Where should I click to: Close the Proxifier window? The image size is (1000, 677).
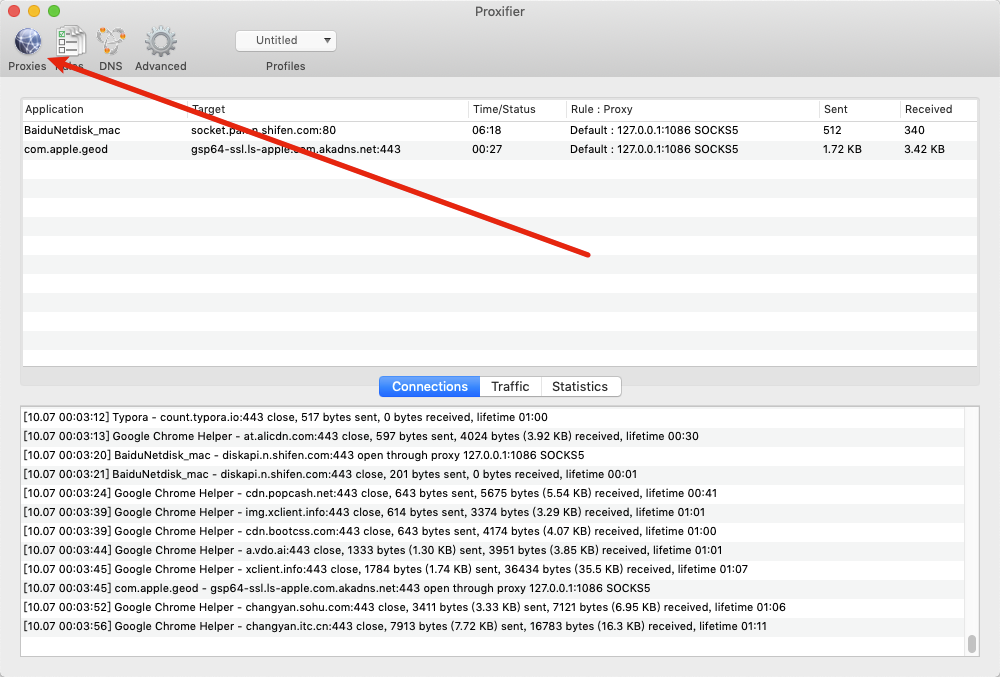pyautogui.click(x=14, y=11)
